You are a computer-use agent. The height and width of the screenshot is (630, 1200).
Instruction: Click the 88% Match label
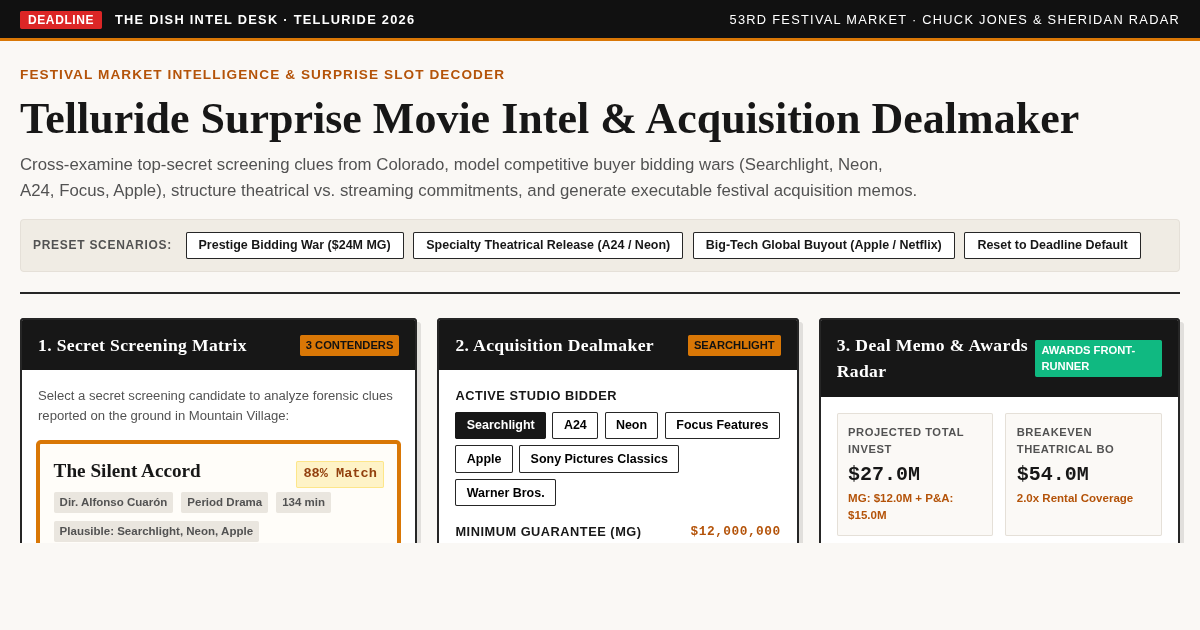click(x=340, y=474)
